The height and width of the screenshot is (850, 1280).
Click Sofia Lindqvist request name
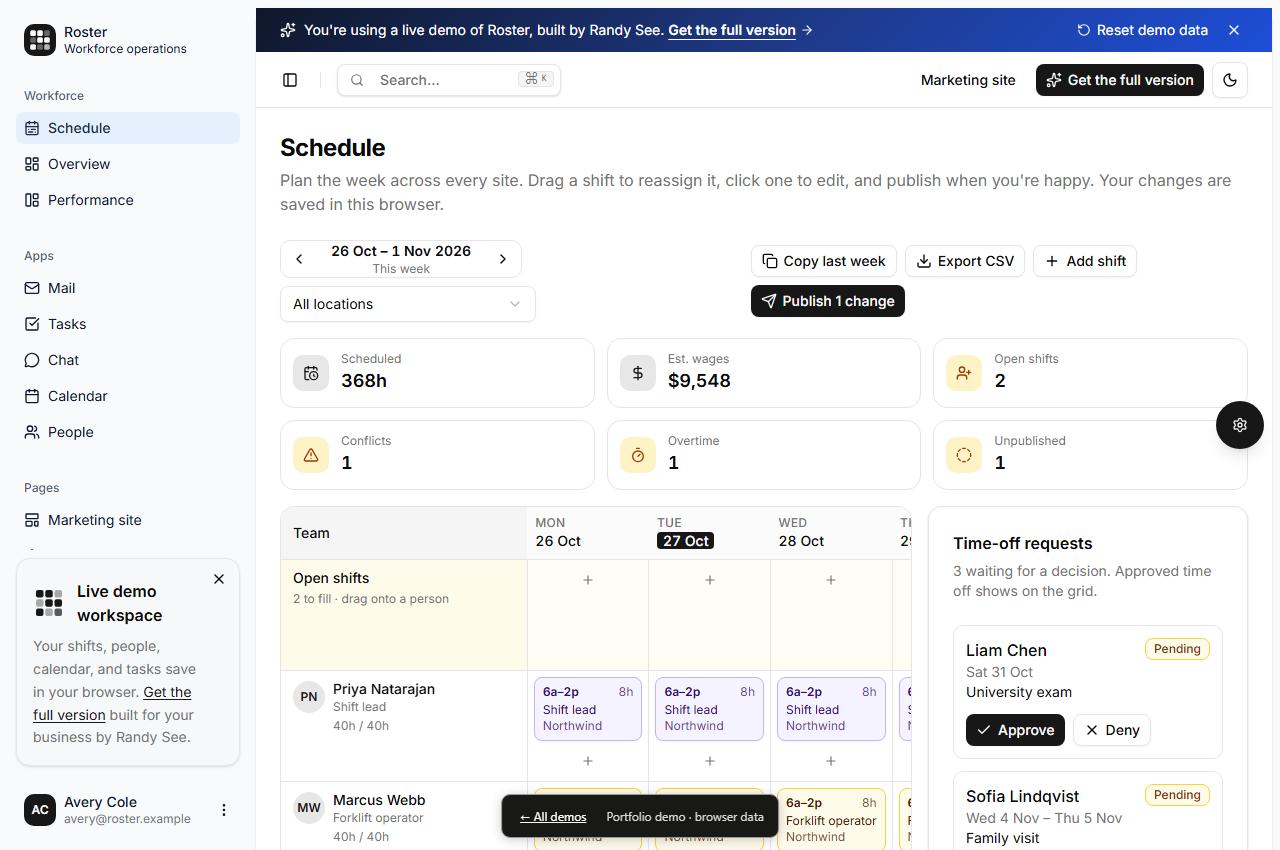coord(1022,796)
